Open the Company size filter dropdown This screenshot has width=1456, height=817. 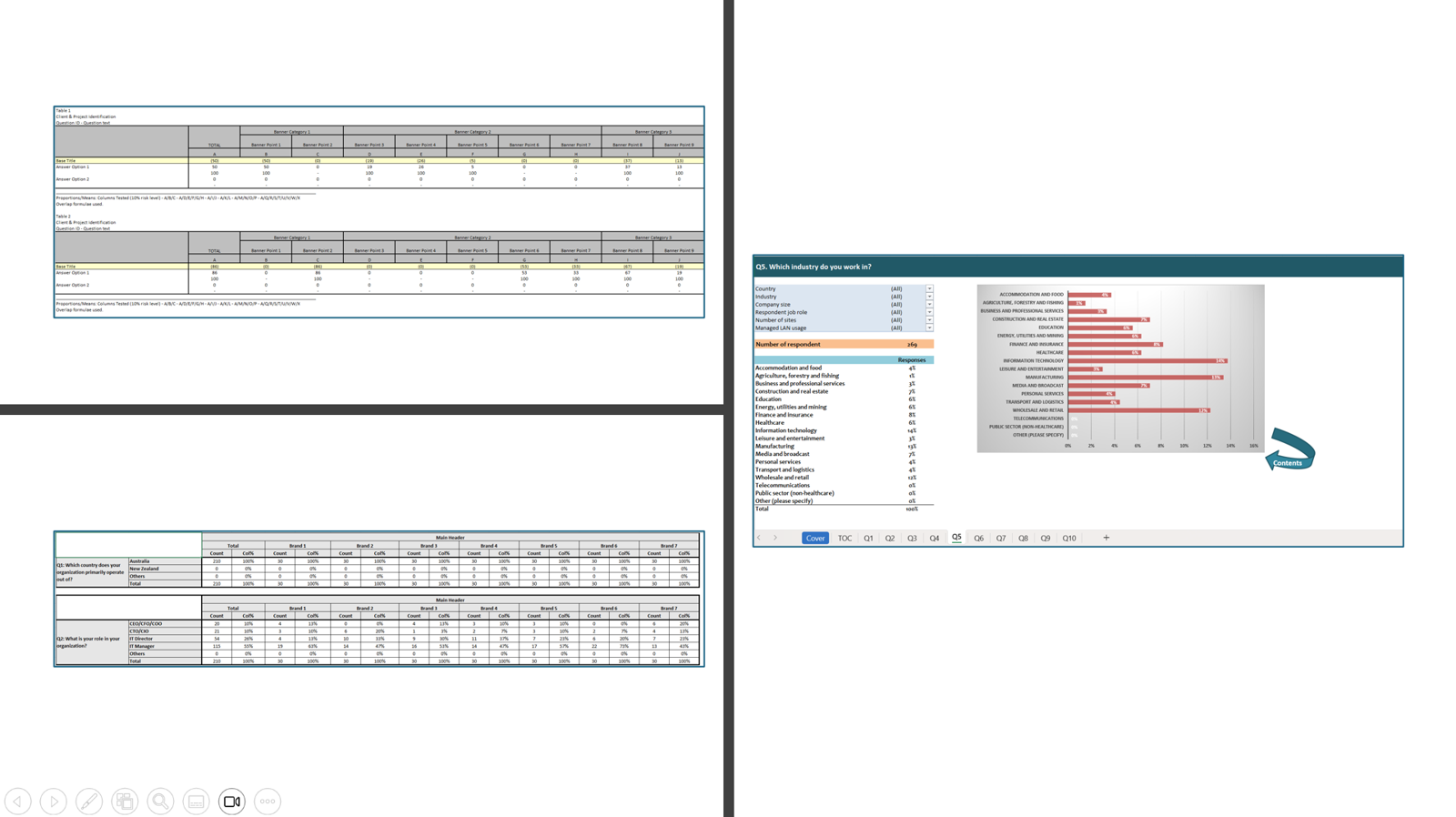929,305
